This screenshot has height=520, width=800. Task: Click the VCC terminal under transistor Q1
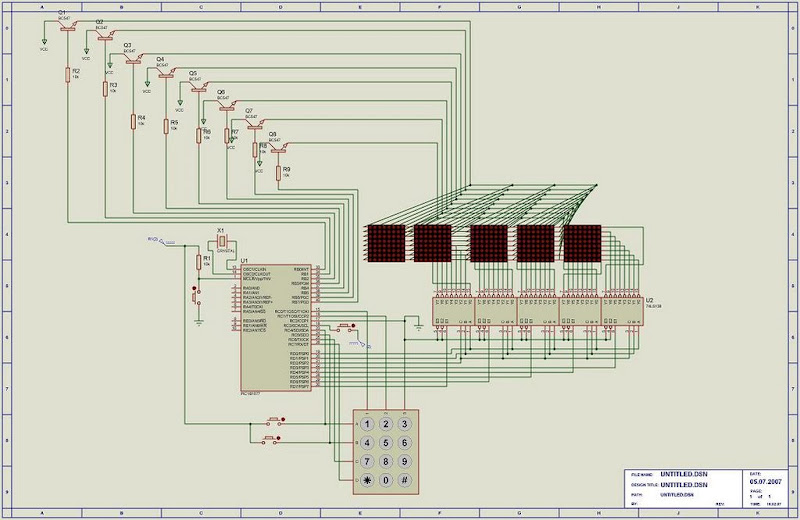(44, 43)
